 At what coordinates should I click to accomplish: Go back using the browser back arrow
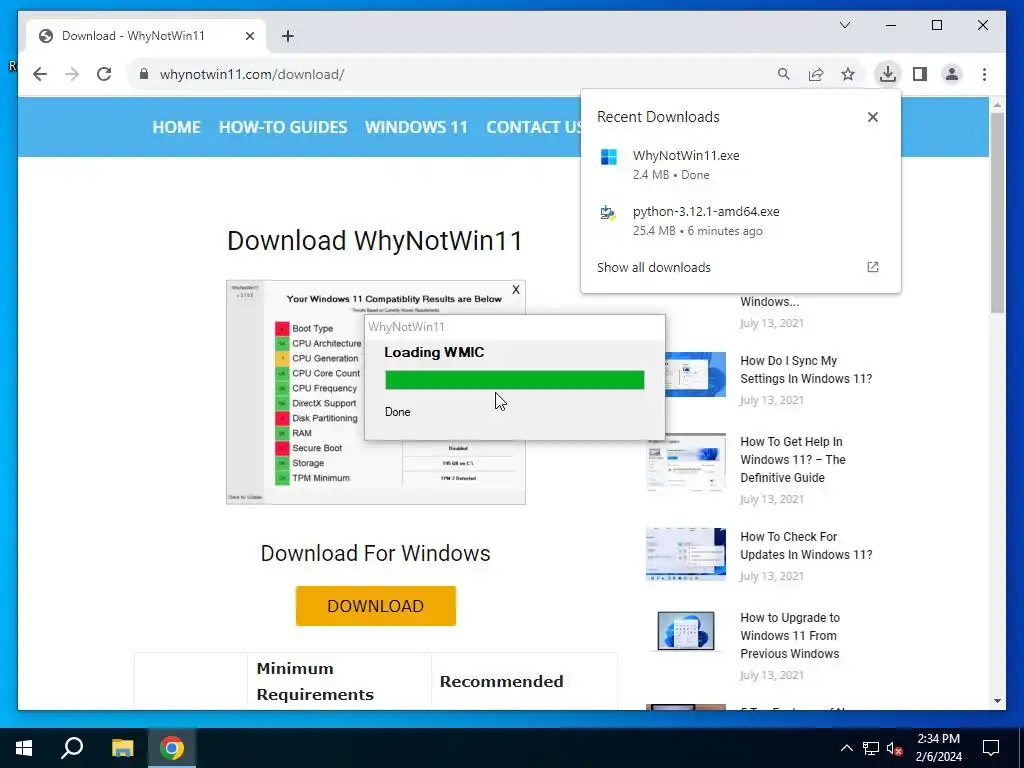[40, 74]
